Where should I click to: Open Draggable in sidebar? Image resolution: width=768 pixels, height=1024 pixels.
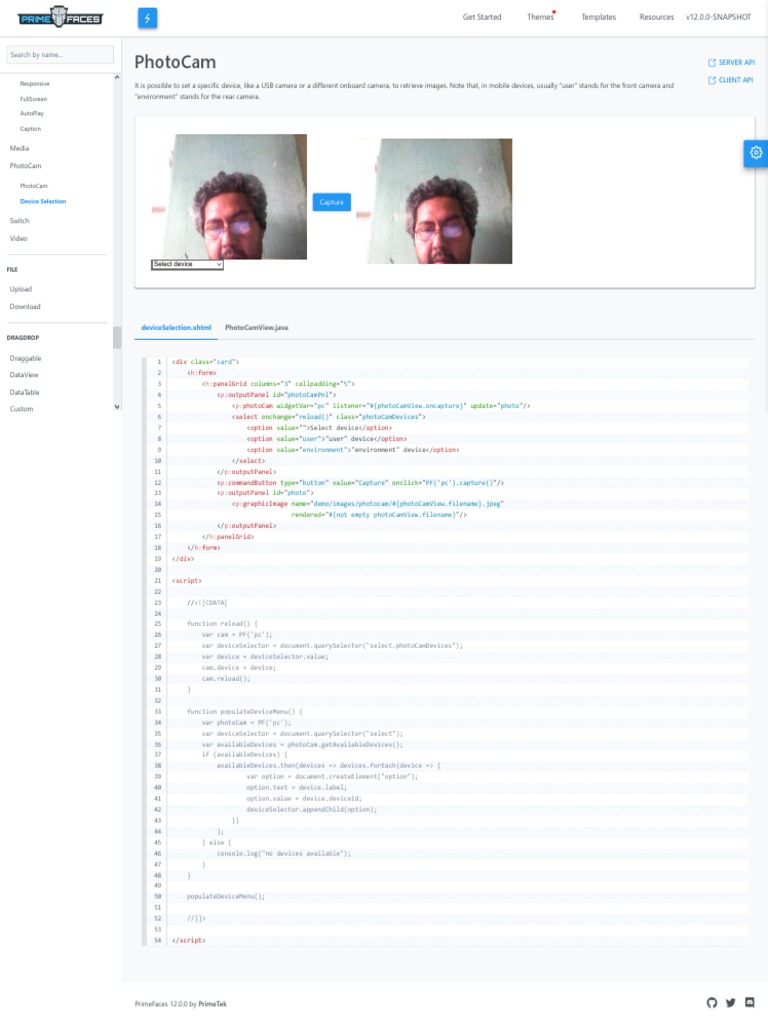[x=25, y=359]
